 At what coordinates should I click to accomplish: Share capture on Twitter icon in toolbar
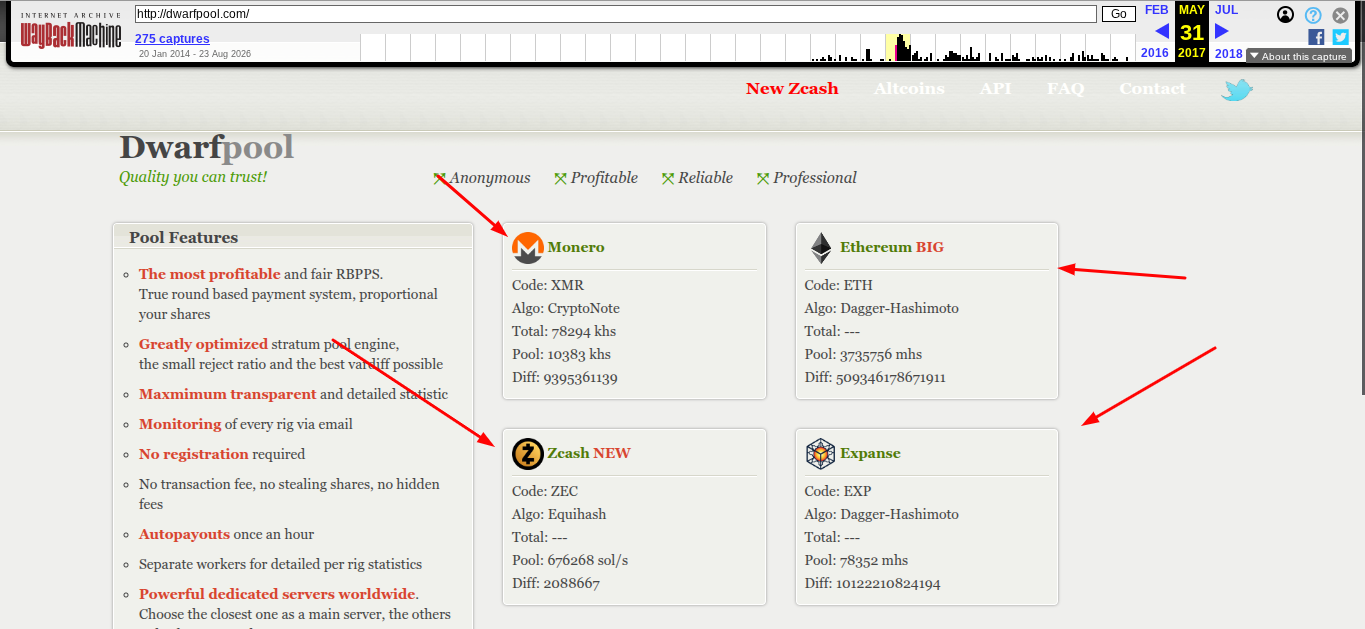(1341, 37)
